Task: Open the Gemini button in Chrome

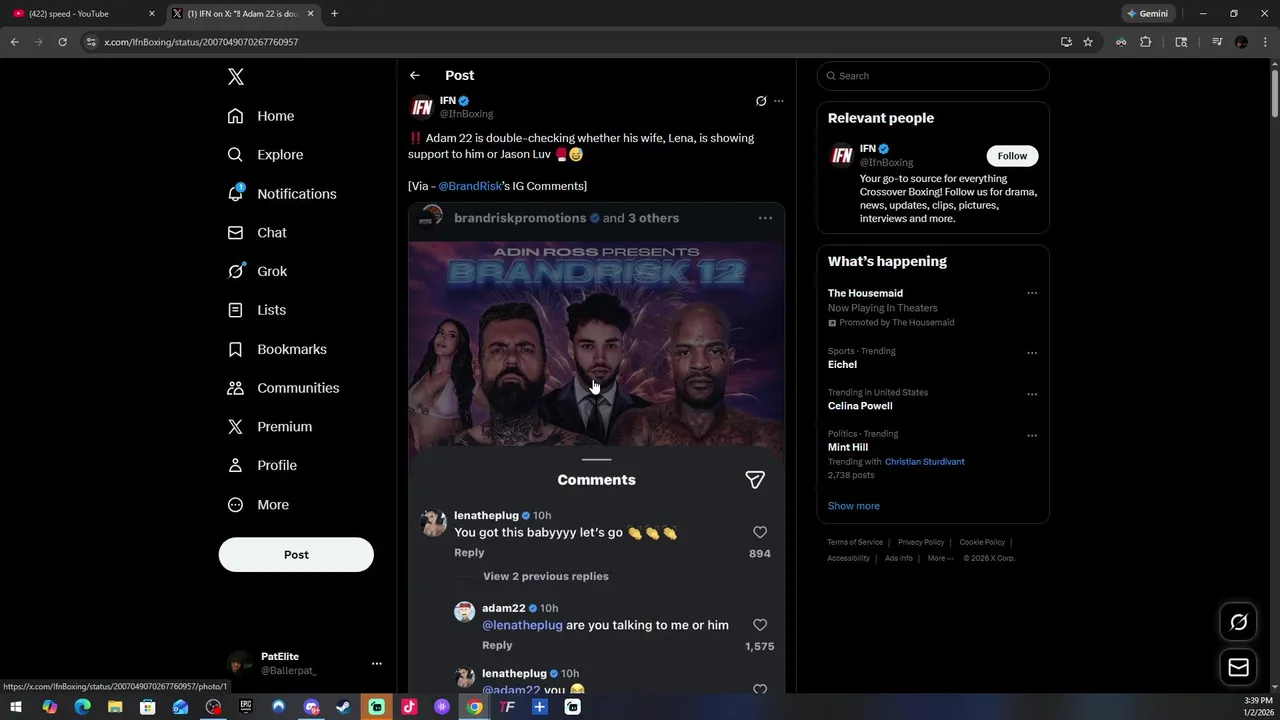Action: pyautogui.click(x=1148, y=14)
